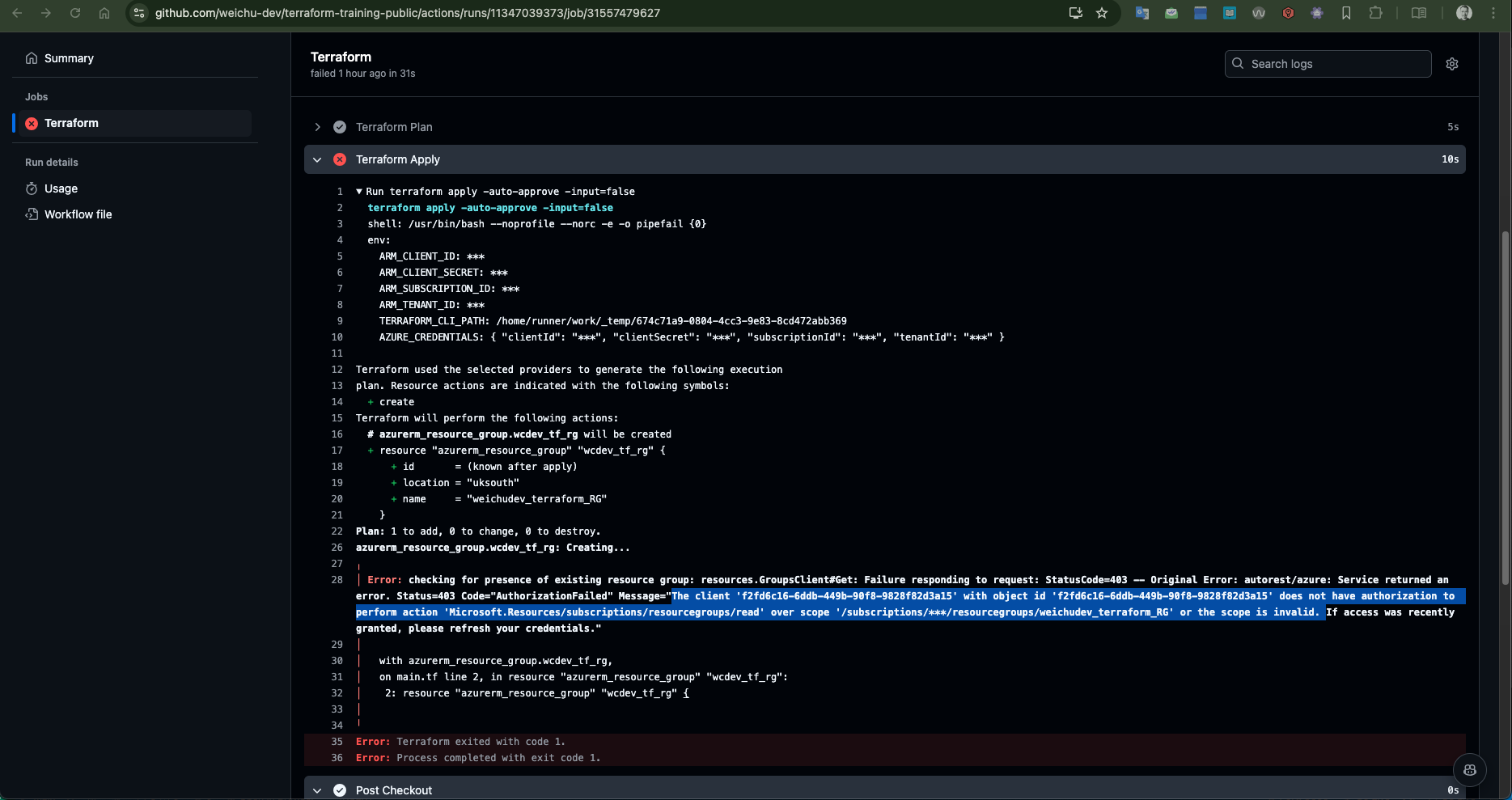This screenshot has height=800, width=1512.
Task: Open the Chrome three-dot menu
Action: [x=1493, y=13]
